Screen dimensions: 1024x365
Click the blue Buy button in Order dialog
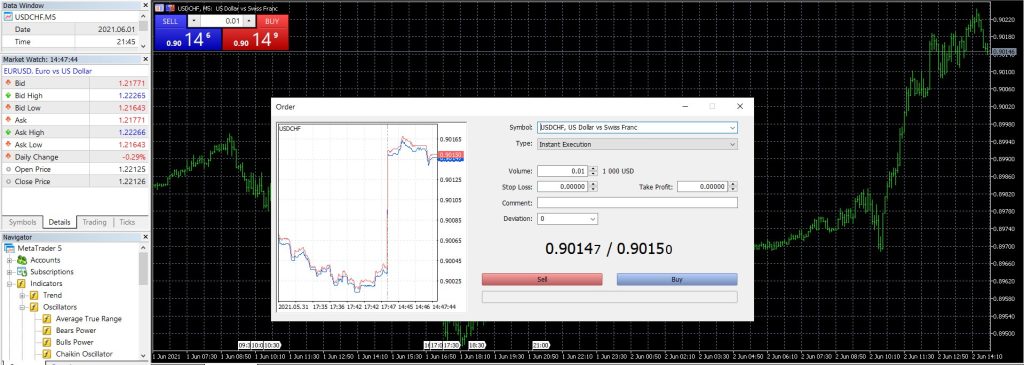[x=677, y=279]
